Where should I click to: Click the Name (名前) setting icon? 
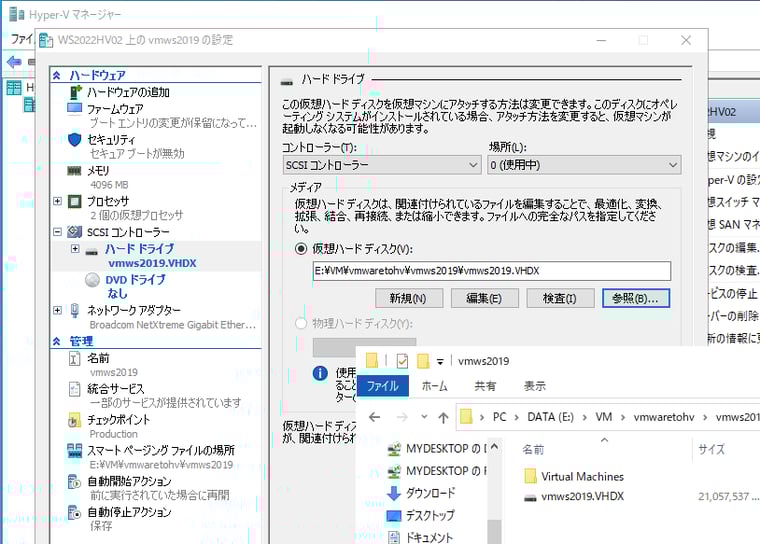click(x=75, y=358)
